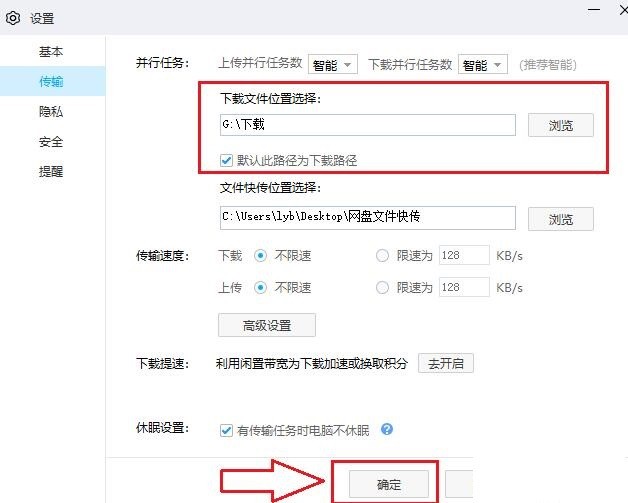Click the settings gear icon in title bar
Screen dimensions: 628x503
[x=13, y=18]
